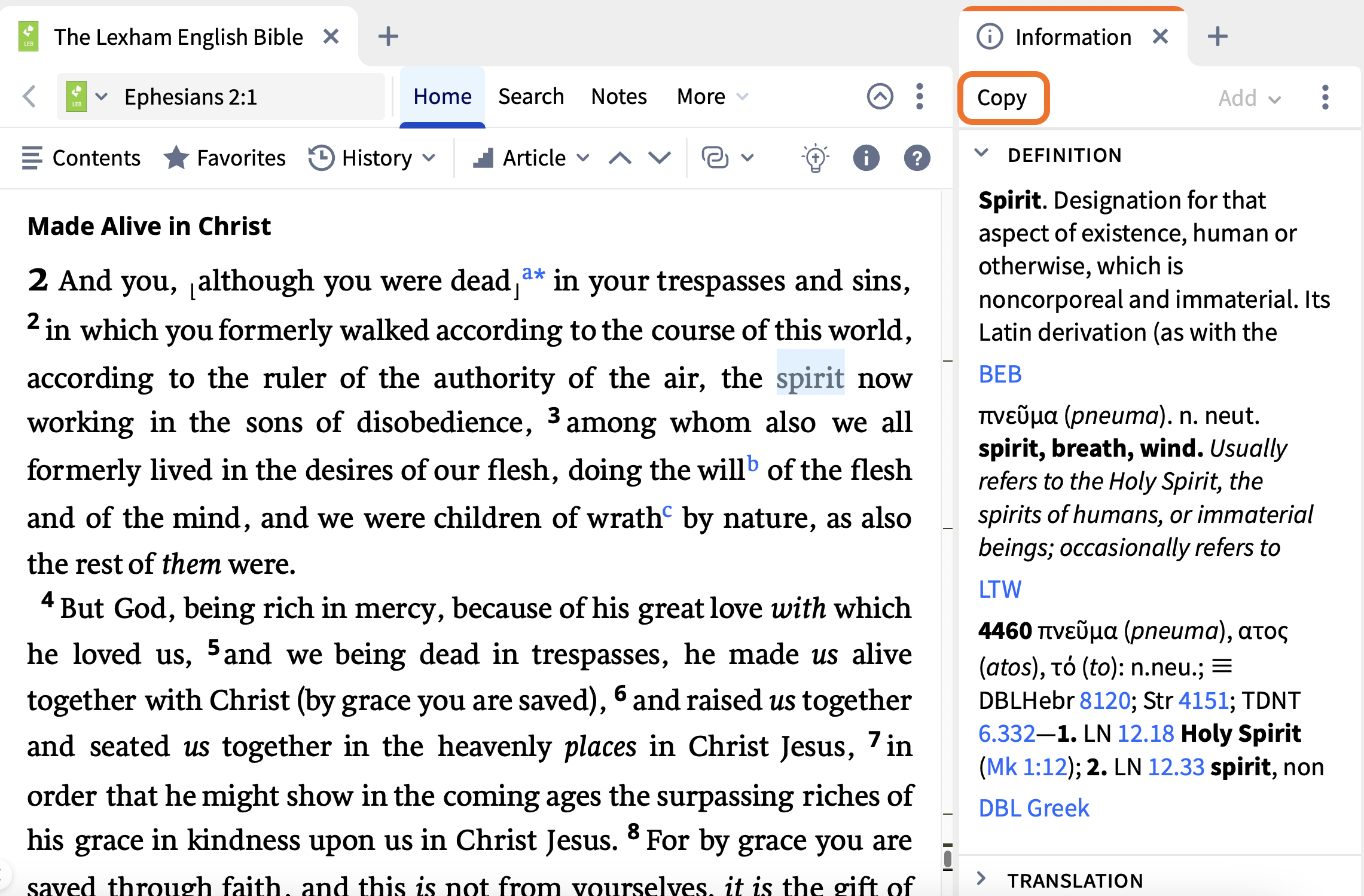Follow the Str 4151 link
The width and height of the screenshot is (1364, 896).
point(1203,700)
